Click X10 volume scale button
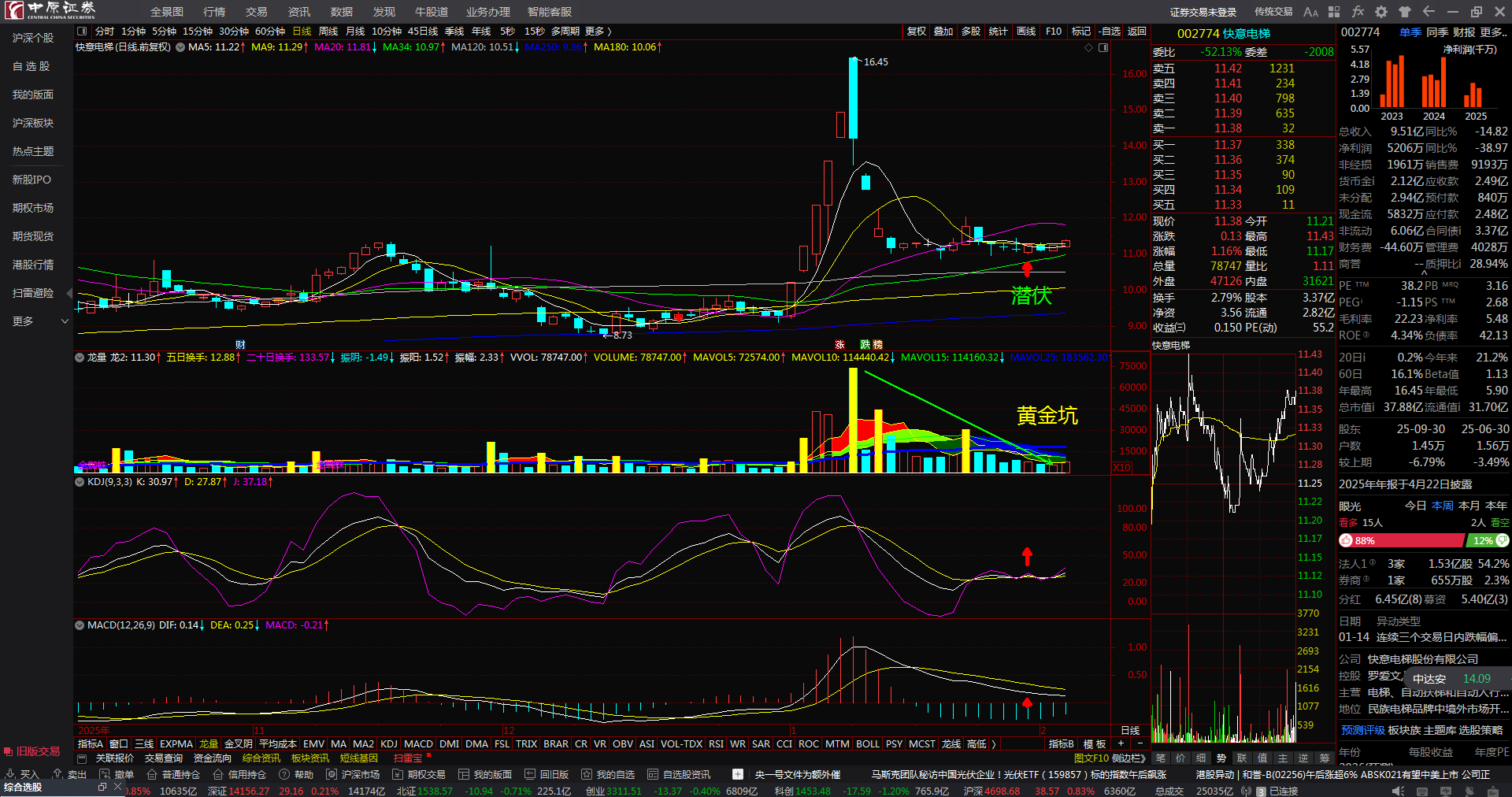Screen dimensions: 1512x797 1122,467
